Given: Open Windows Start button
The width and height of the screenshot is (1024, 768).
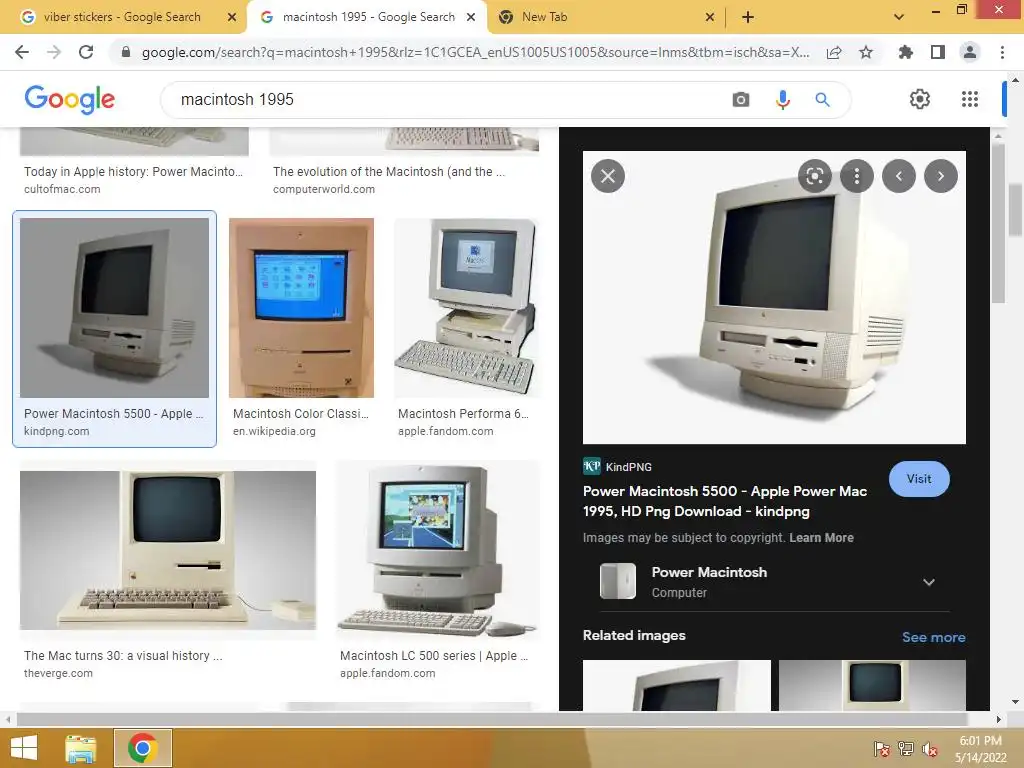Looking at the screenshot, I should 24,748.
